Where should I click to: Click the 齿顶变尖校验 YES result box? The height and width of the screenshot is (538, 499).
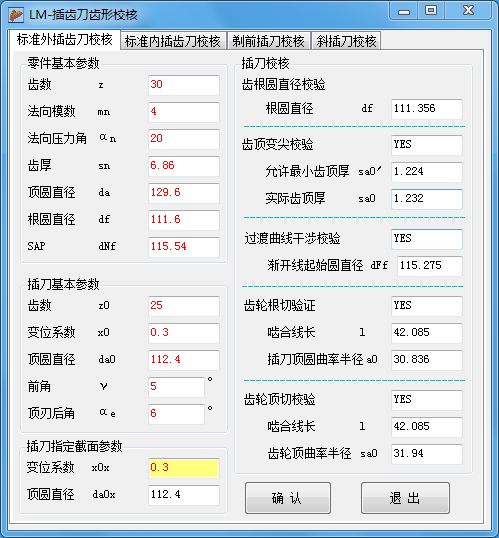click(427, 145)
